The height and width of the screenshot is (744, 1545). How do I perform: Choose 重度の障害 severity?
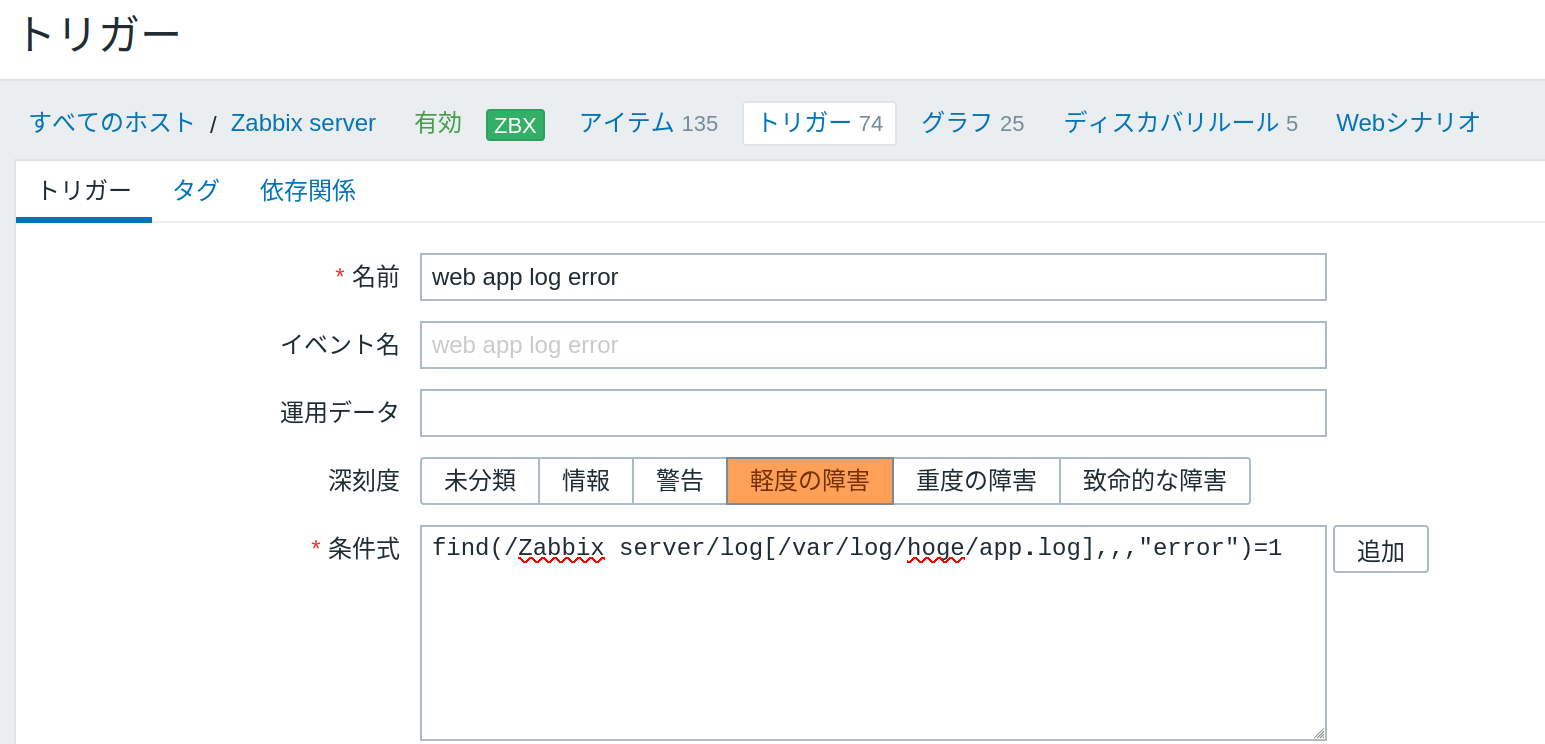click(976, 481)
